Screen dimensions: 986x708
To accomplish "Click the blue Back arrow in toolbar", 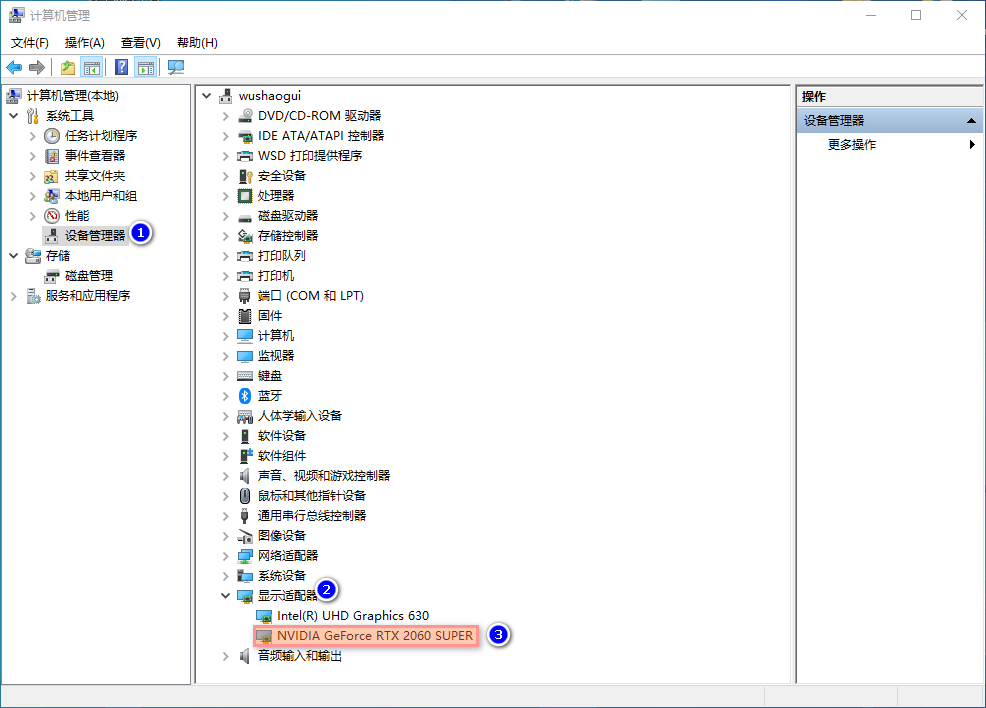I will [14, 67].
